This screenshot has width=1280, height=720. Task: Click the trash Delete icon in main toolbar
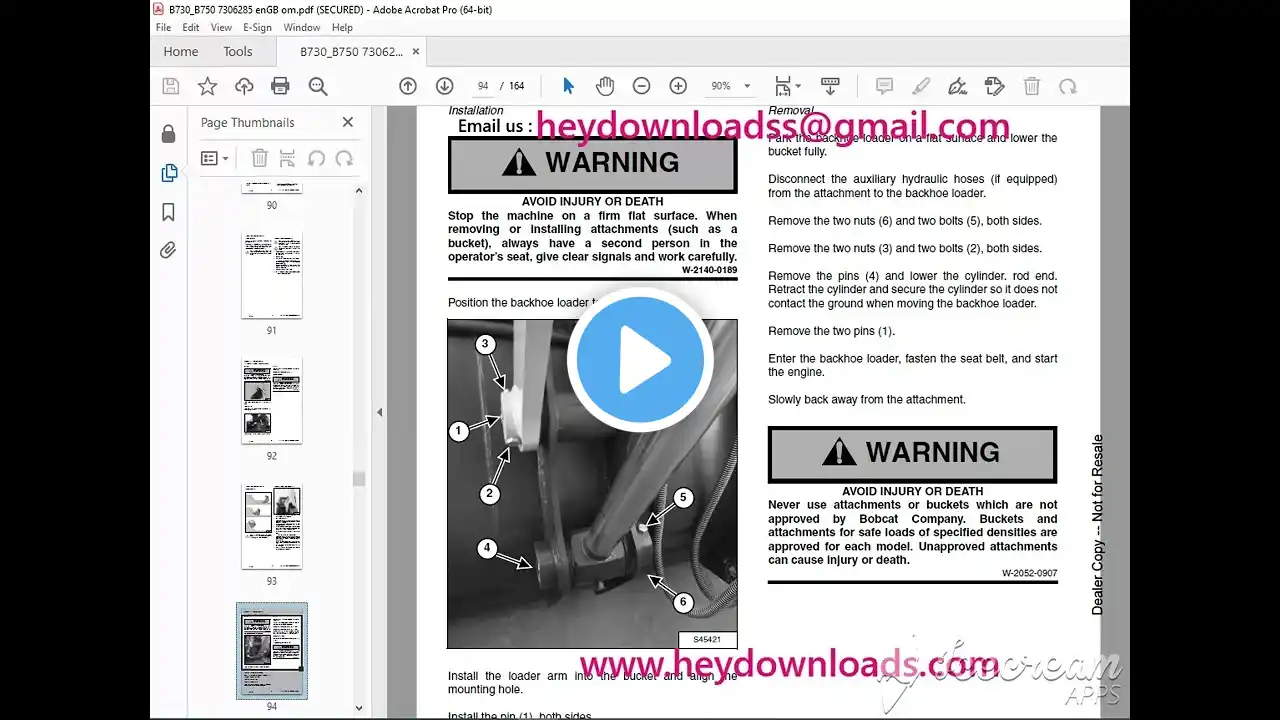pyautogui.click(x=1032, y=86)
